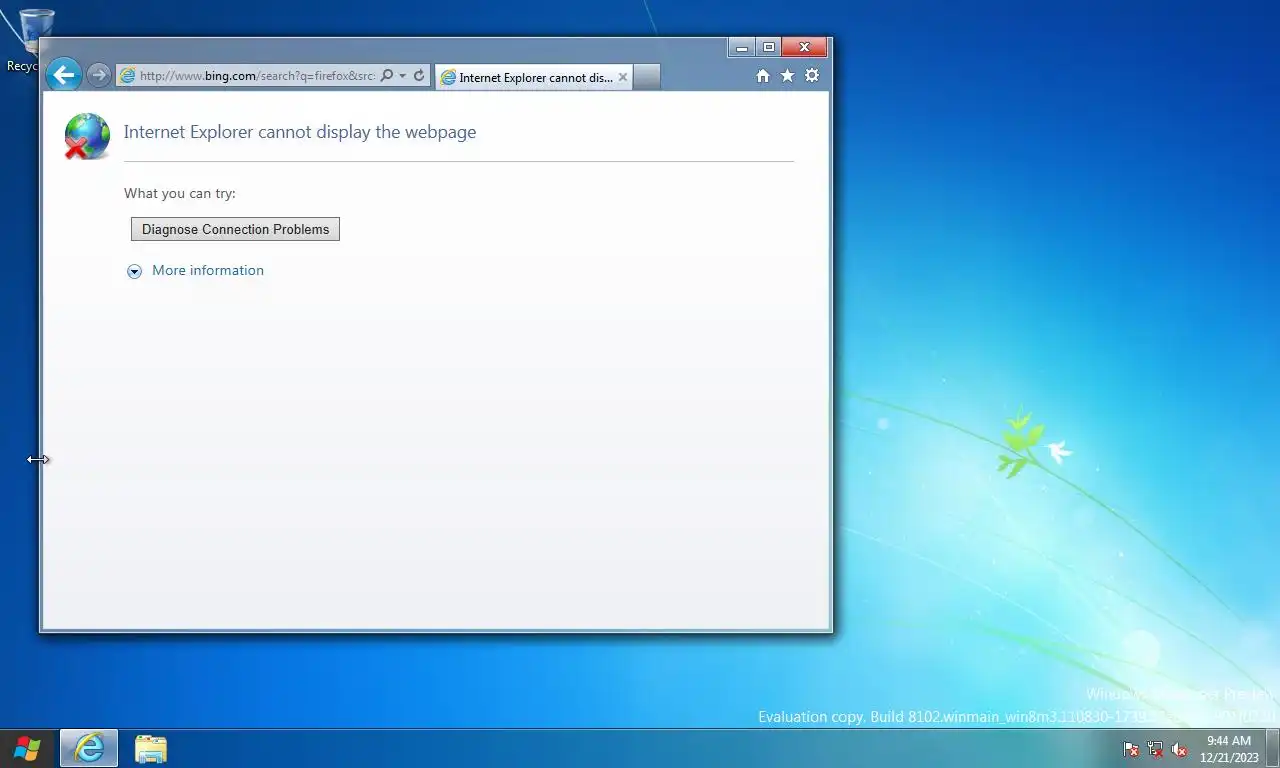Close the Internet Explorer window
Viewport: 1280px width, 768px height.
(x=804, y=47)
